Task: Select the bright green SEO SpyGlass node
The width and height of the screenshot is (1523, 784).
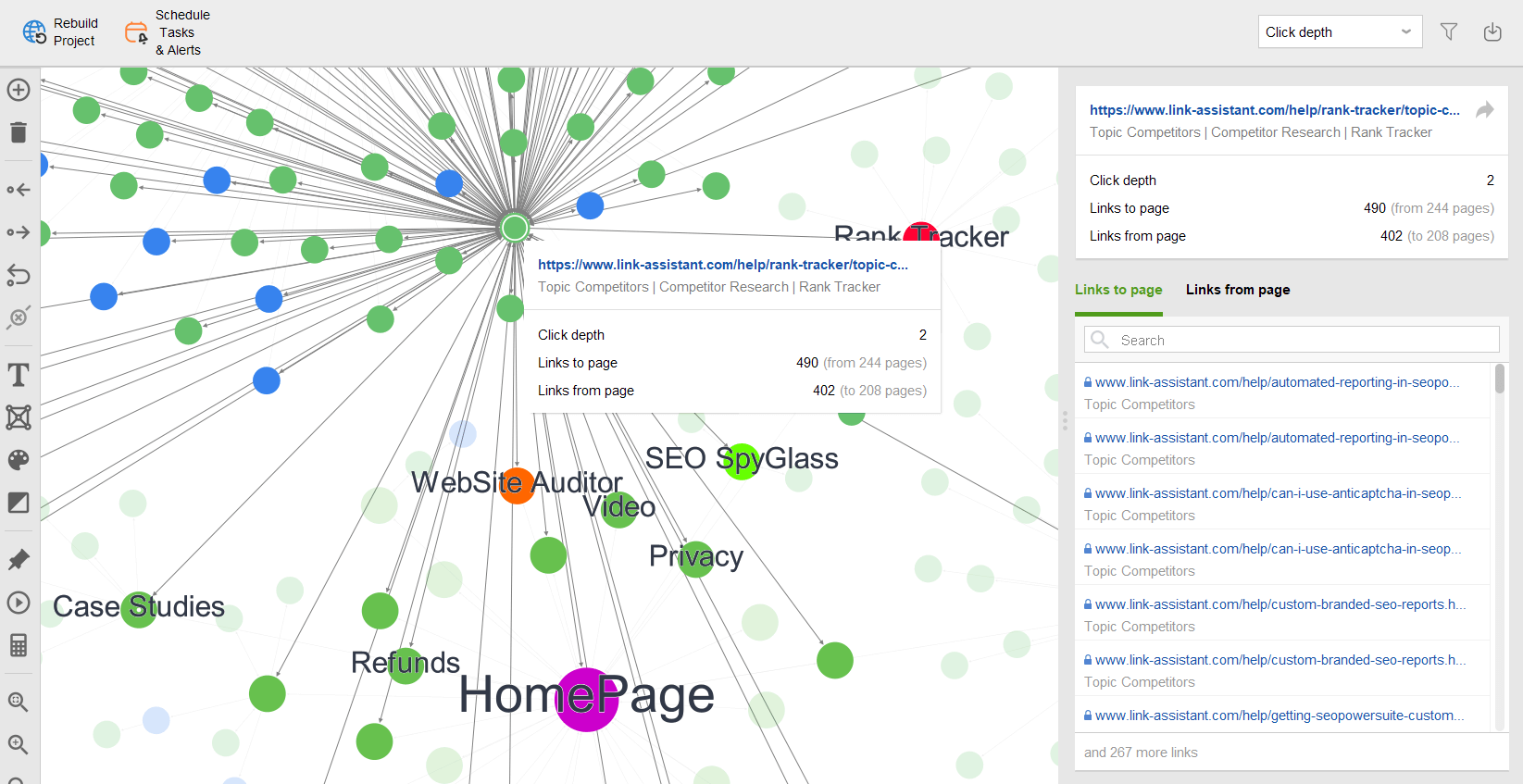Action: coord(742,461)
